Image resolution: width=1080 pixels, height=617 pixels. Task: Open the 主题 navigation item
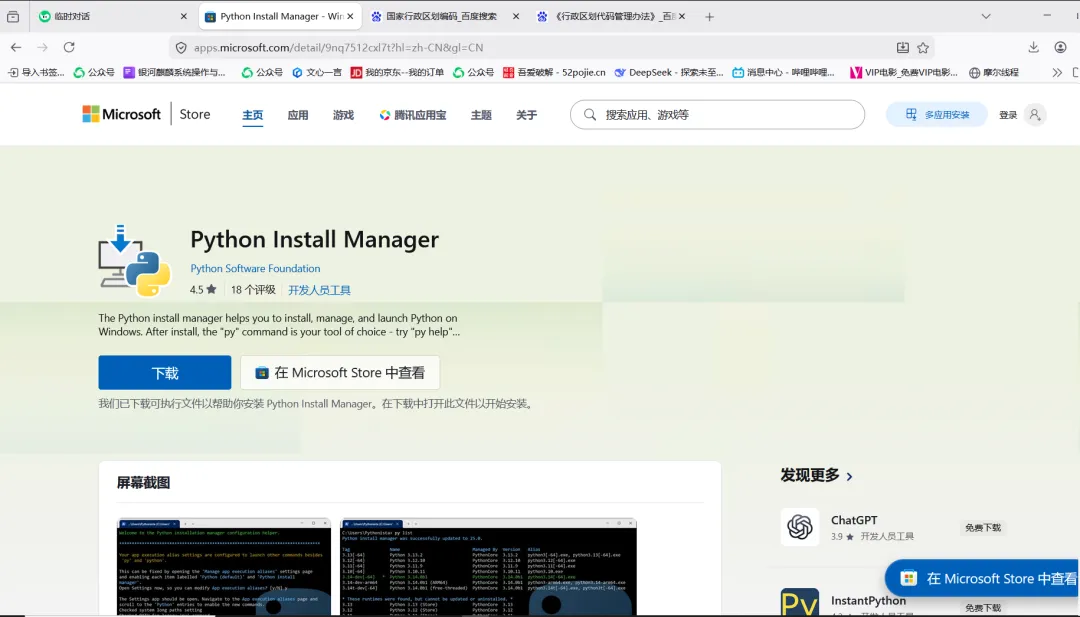481,115
